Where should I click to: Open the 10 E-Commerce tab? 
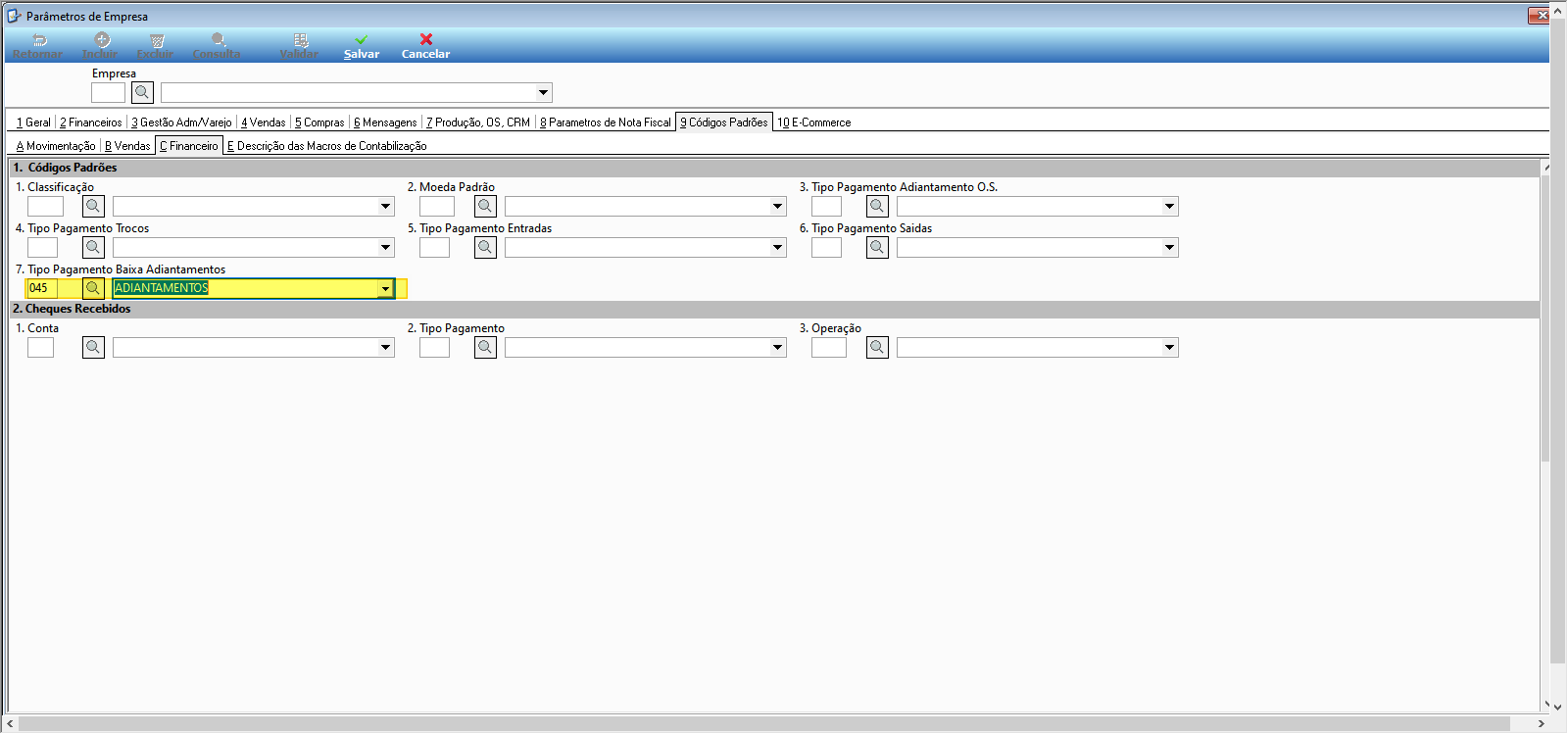pyautogui.click(x=814, y=122)
